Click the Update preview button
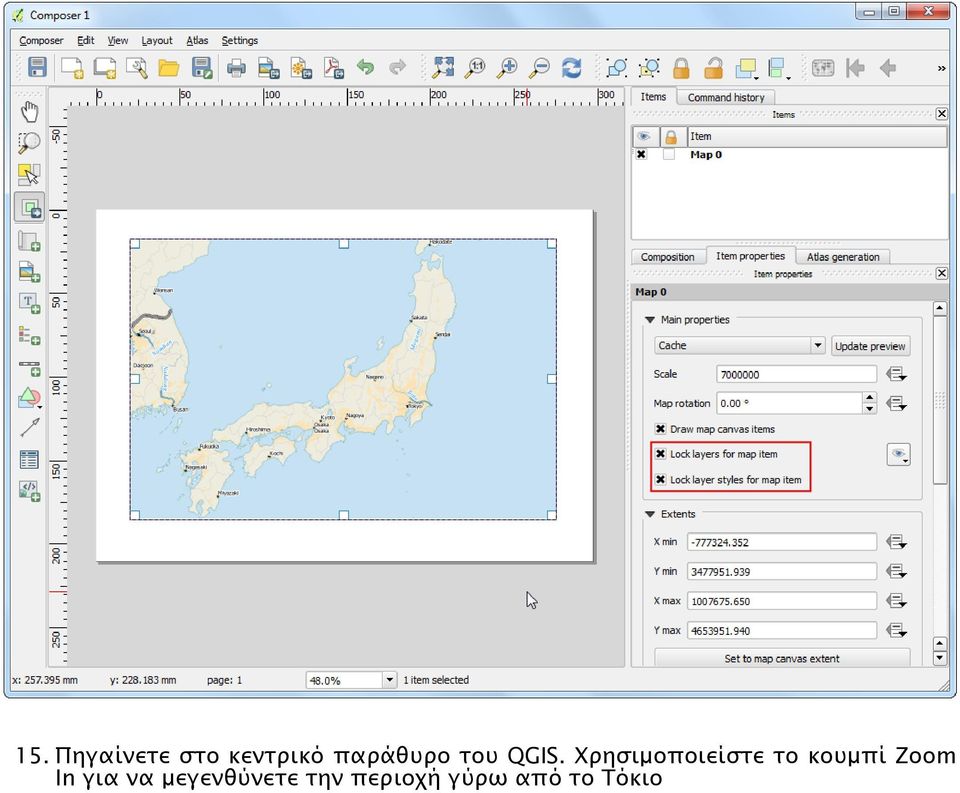This screenshot has width=960, height=793. coord(870,346)
